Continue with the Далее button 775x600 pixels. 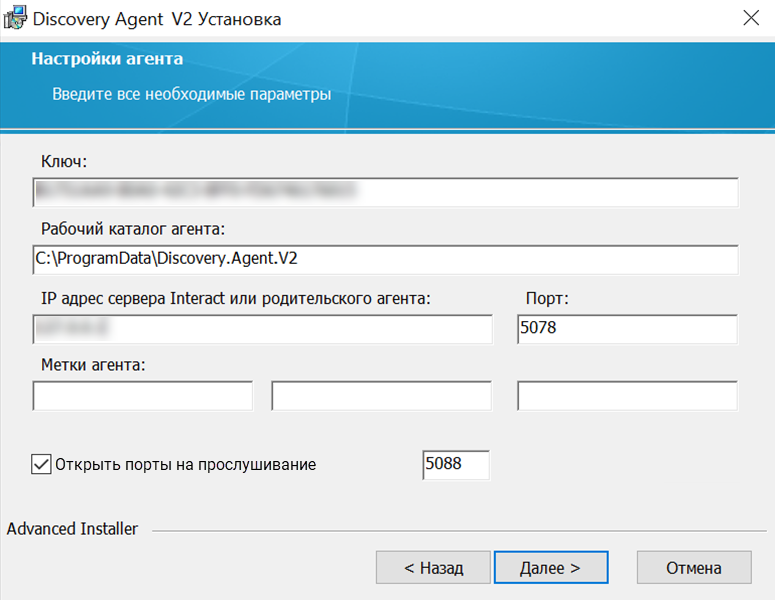tap(551, 568)
